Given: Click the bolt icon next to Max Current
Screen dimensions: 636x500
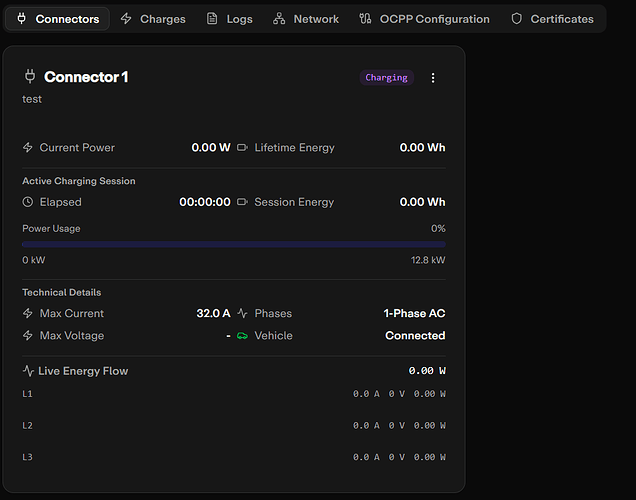Looking at the screenshot, I should pos(28,314).
